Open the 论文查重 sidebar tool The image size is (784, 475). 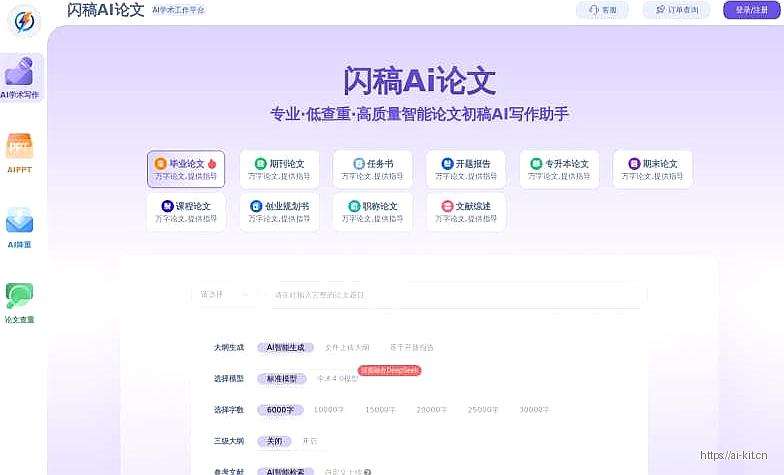pyautogui.click(x=20, y=303)
